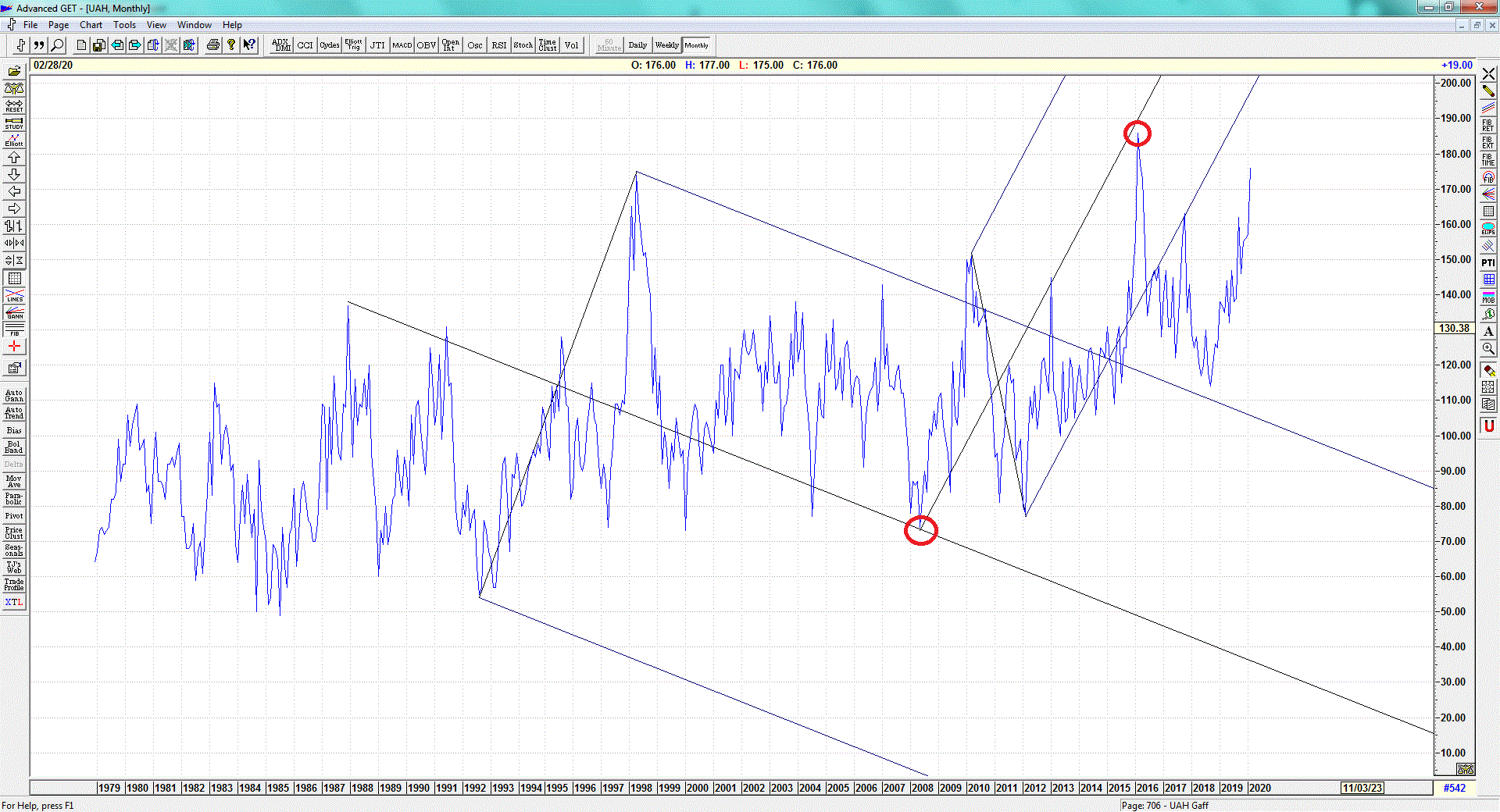Toggle the dotted grid icon
This screenshot has height=812, width=1500.
pyautogui.click(x=14, y=278)
